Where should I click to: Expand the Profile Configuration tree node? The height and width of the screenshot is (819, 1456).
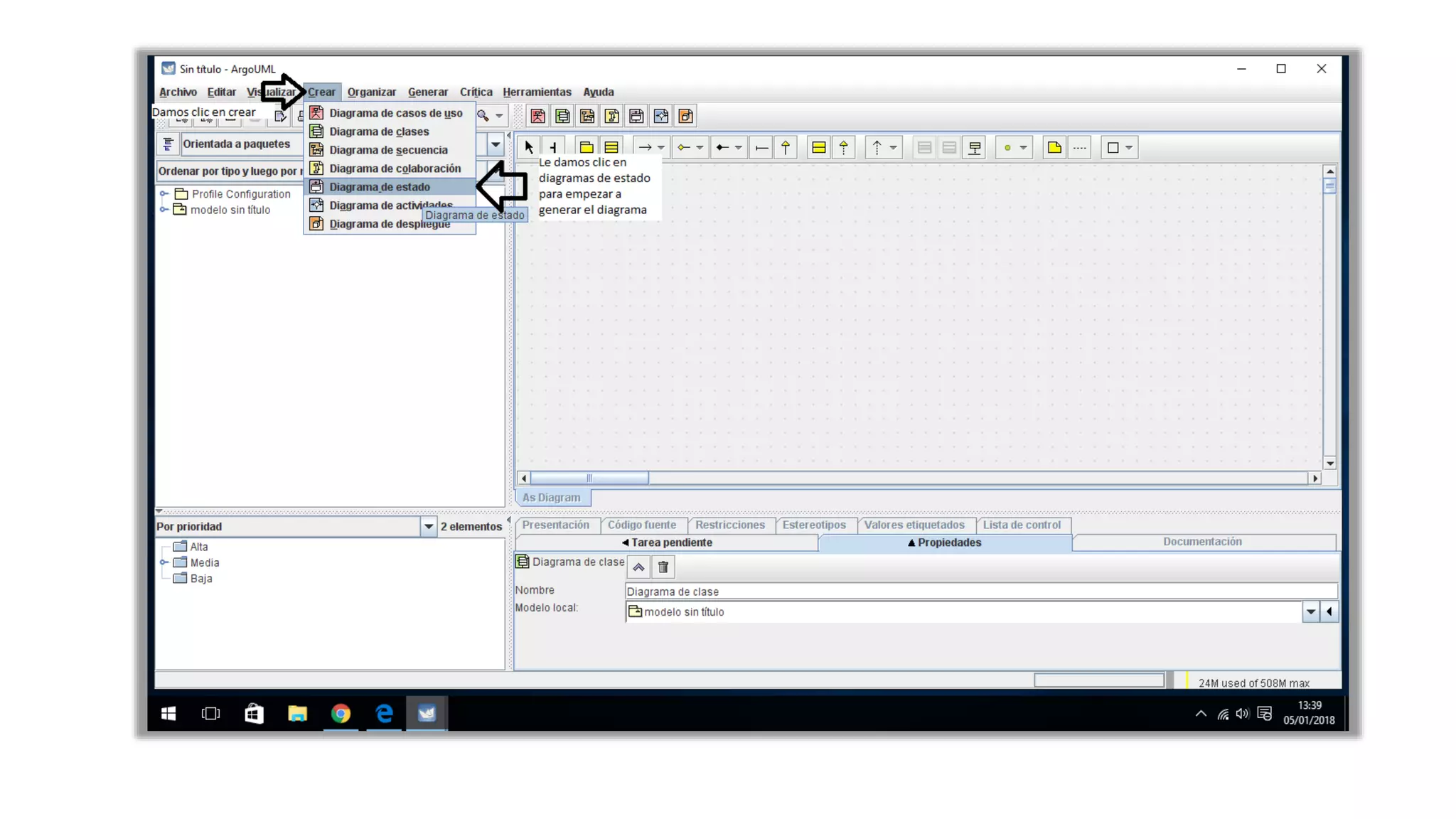coord(164,194)
